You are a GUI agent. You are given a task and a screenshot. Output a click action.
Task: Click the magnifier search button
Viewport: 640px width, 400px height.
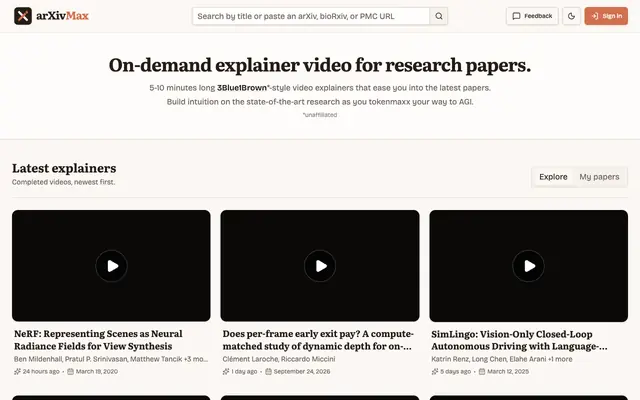[x=439, y=16]
